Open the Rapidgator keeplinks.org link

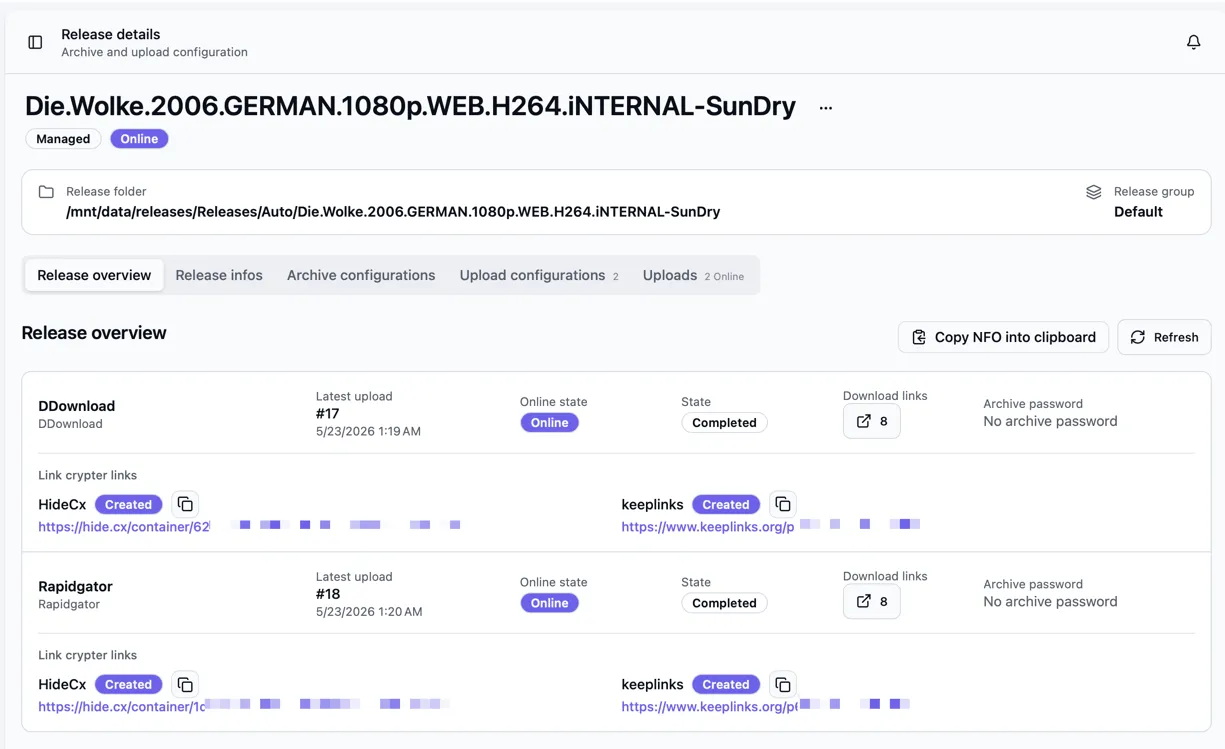point(709,707)
